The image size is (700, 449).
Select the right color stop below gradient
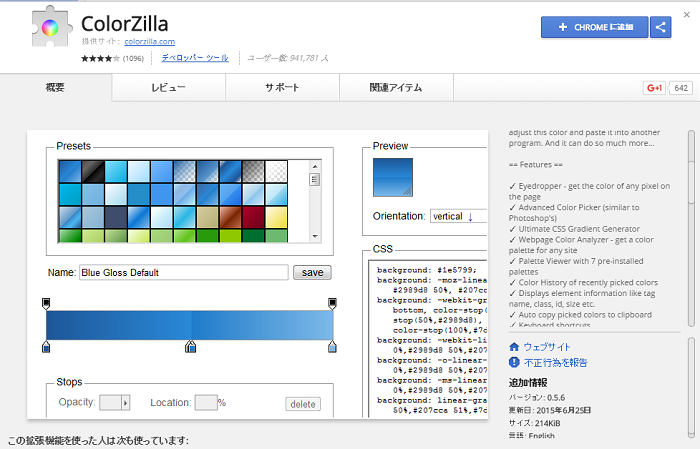click(x=332, y=346)
